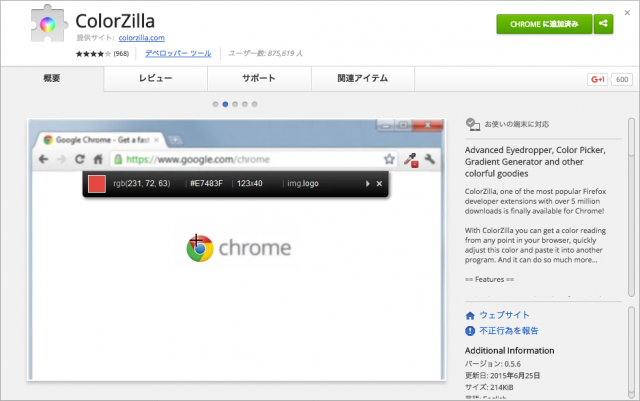The image size is (640, 401).
Task: Click the wrench settings icon in screenshot
Action: pyautogui.click(x=429, y=159)
